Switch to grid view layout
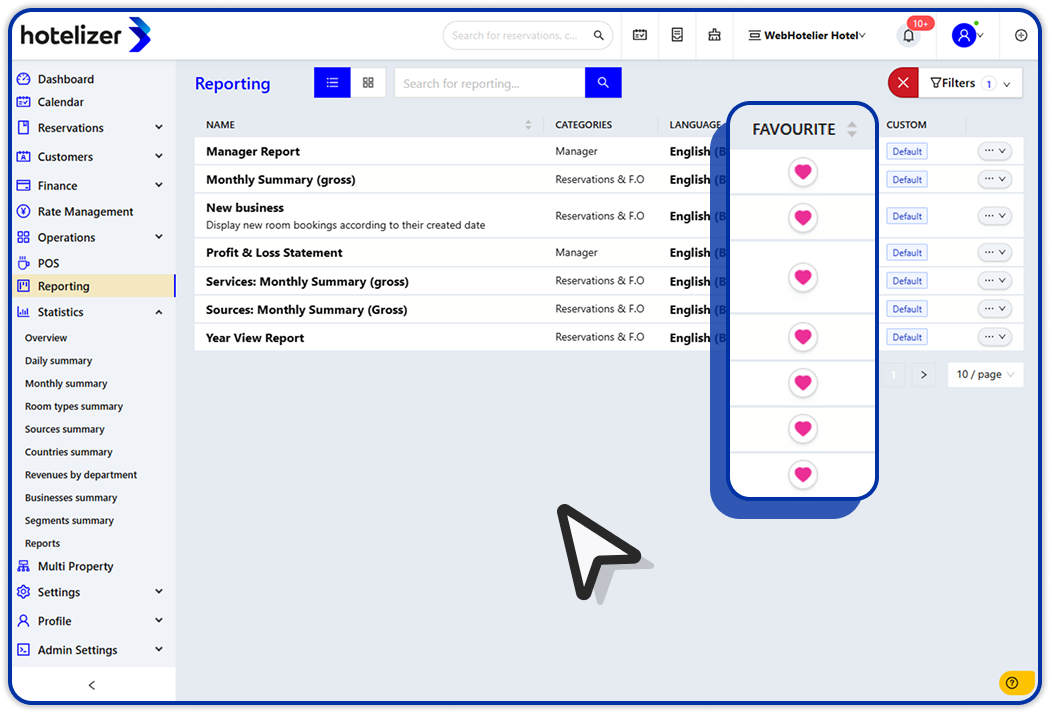The image size is (1050, 713). click(368, 83)
